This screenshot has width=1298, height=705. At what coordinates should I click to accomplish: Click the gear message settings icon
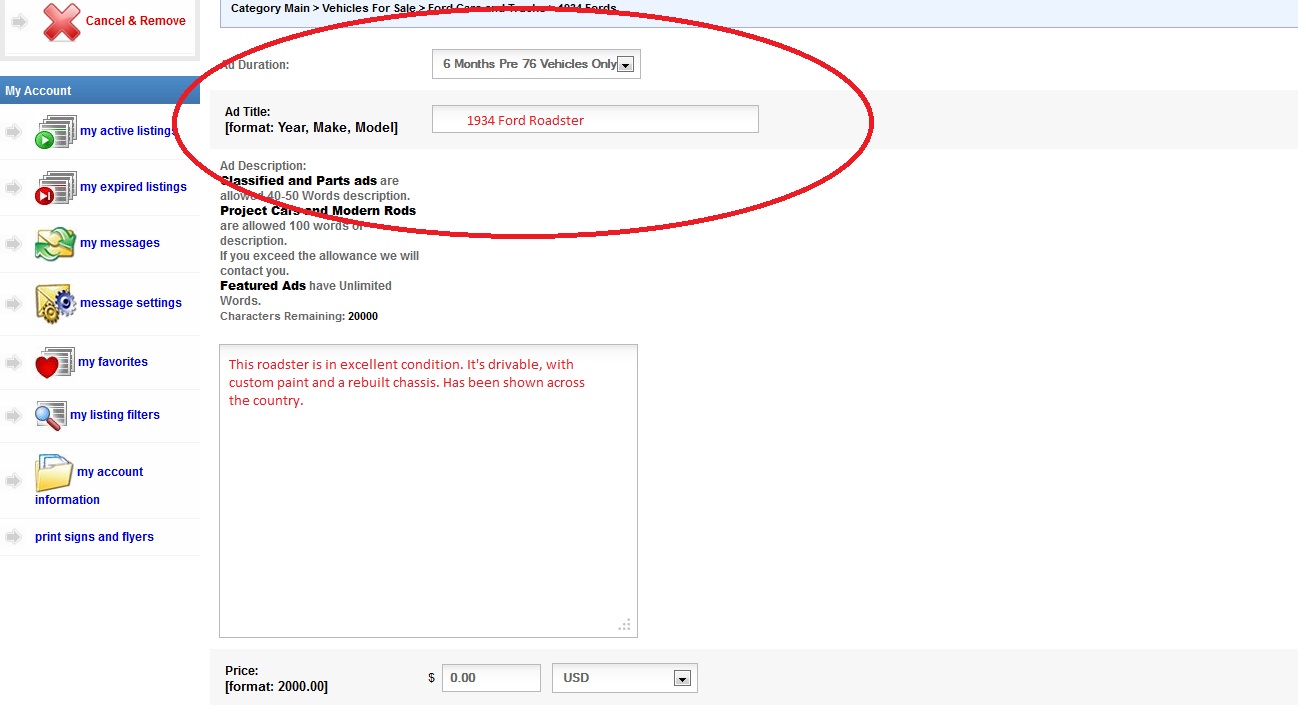click(55, 303)
